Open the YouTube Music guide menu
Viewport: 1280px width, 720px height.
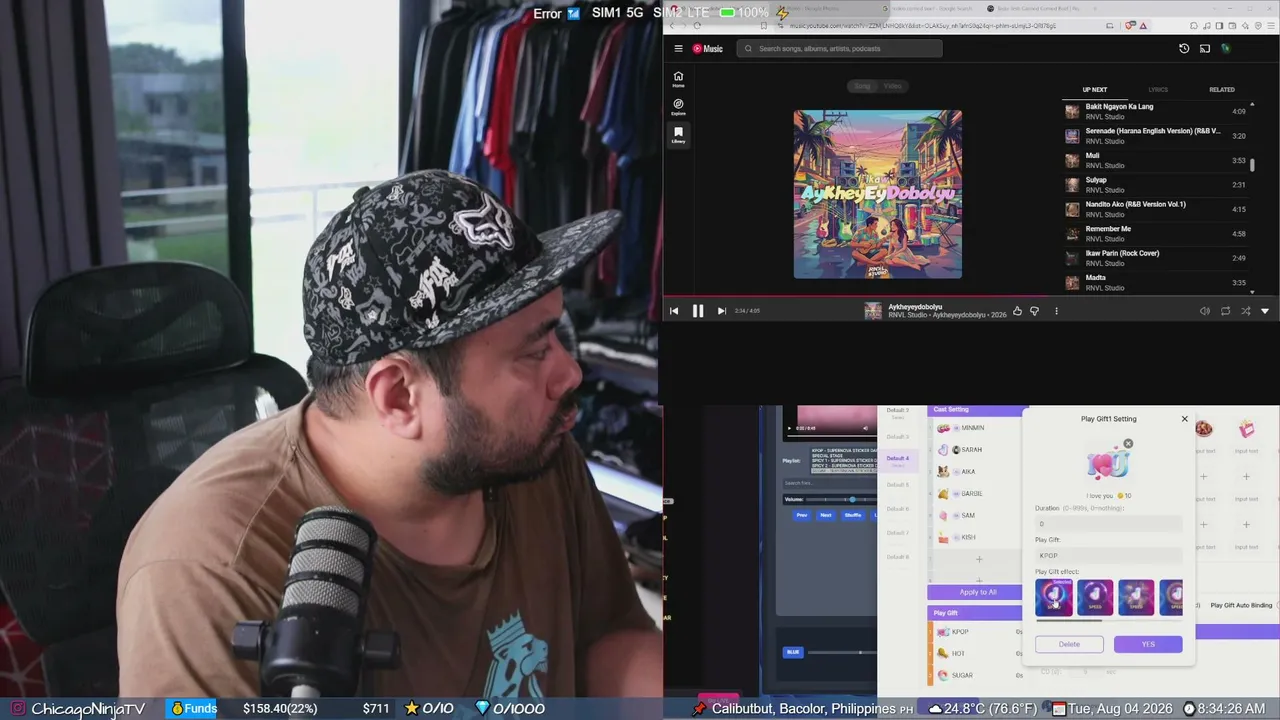point(678,48)
